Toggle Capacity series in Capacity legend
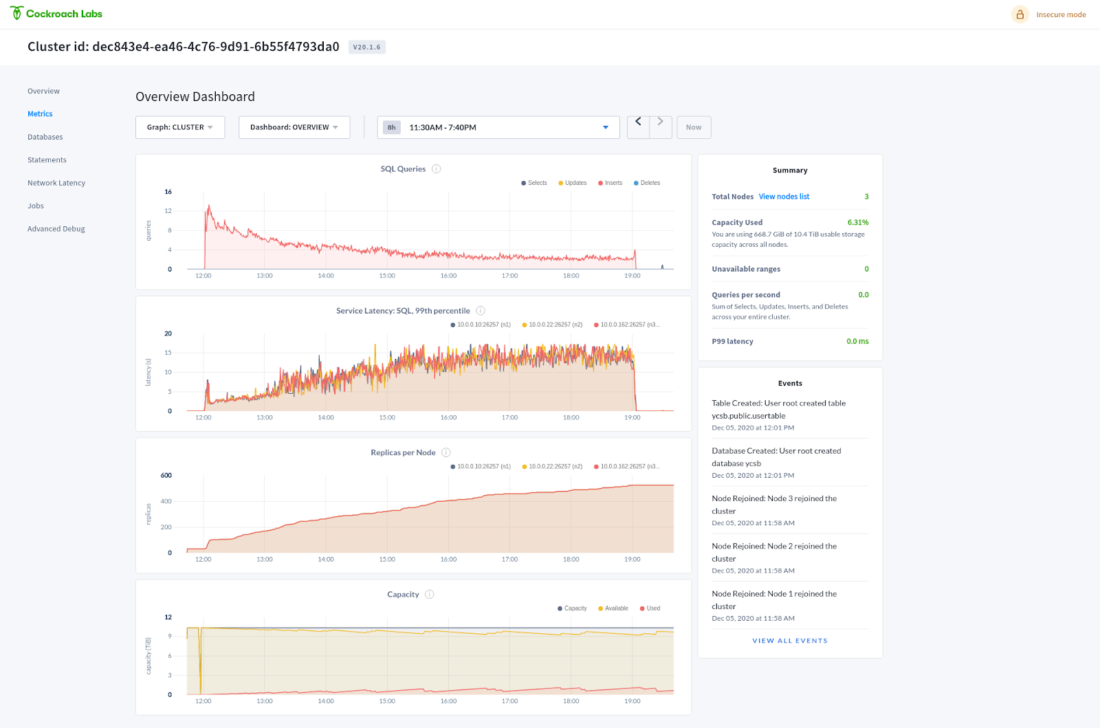The width and height of the screenshot is (1100, 728). pos(572,608)
